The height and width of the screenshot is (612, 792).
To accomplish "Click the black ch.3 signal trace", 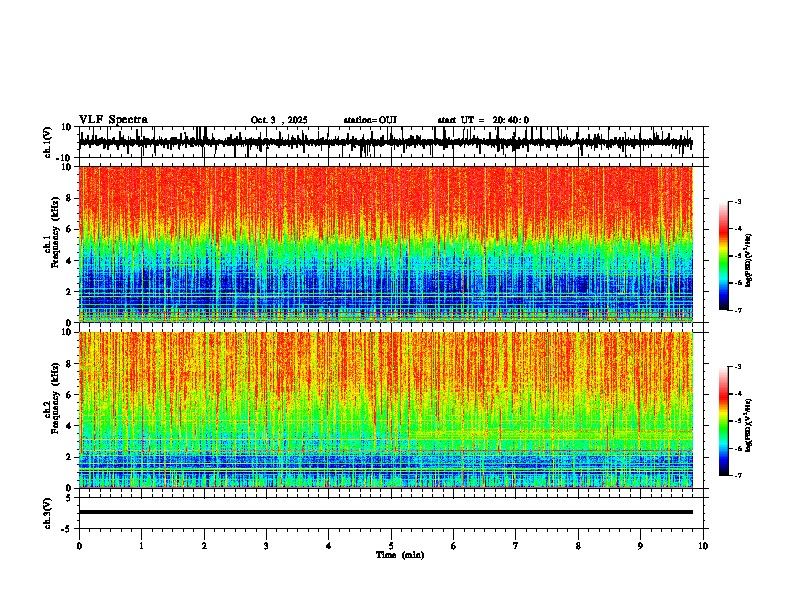I will coord(386,512).
